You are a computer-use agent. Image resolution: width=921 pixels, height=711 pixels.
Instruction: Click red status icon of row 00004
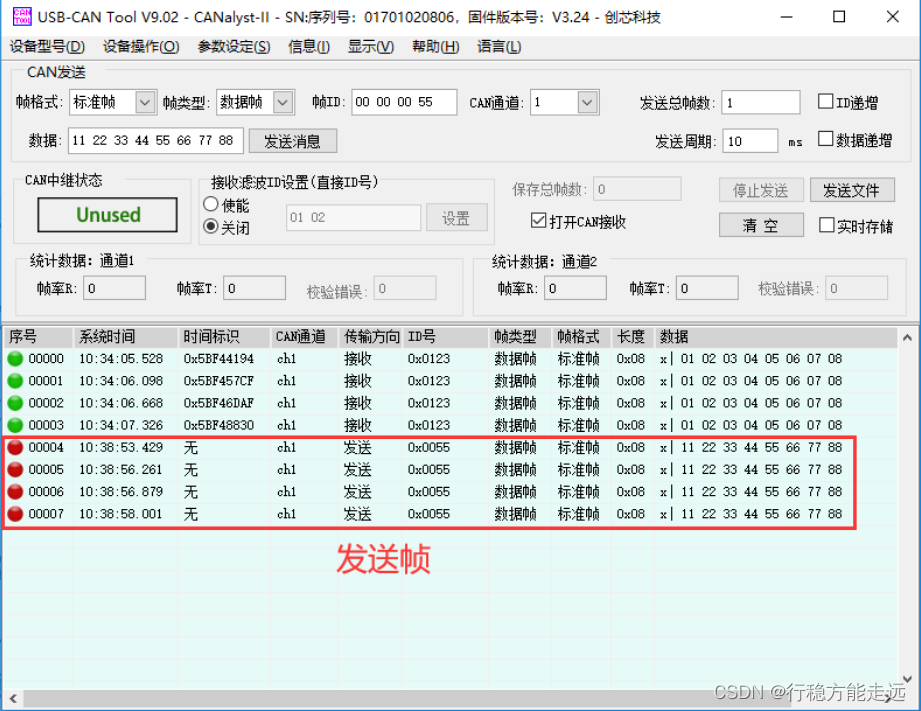pos(15,447)
